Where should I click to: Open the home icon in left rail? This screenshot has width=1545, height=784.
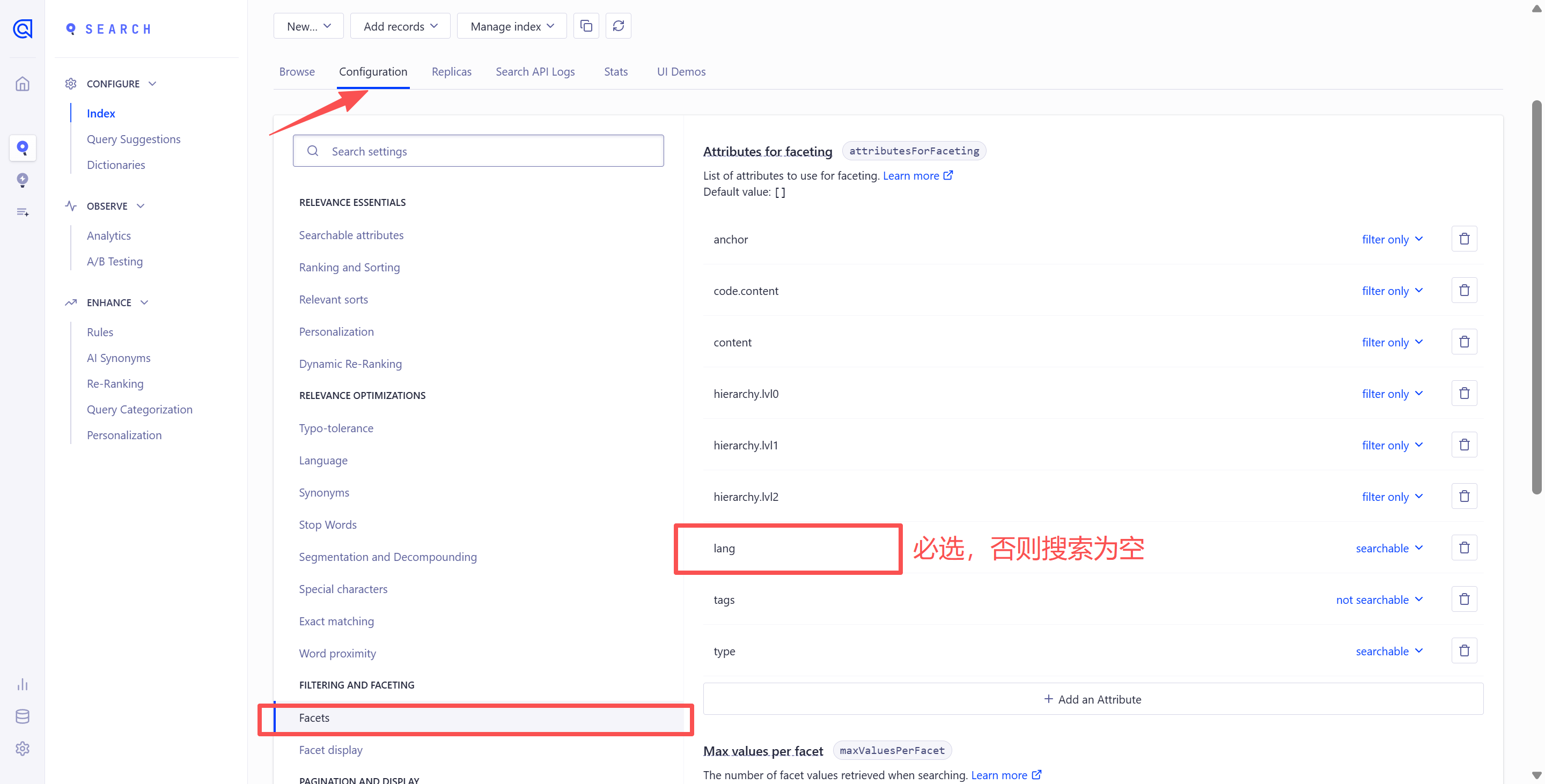pyautogui.click(x=22, y=84)
